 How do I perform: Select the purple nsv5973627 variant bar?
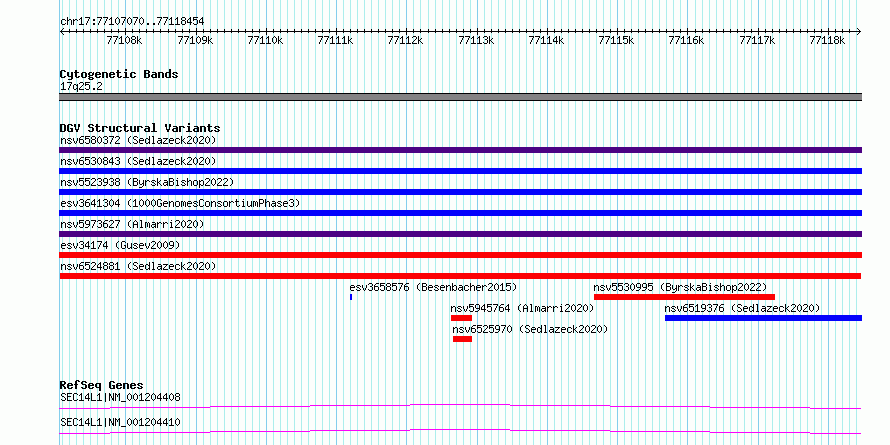pos(460,234)
